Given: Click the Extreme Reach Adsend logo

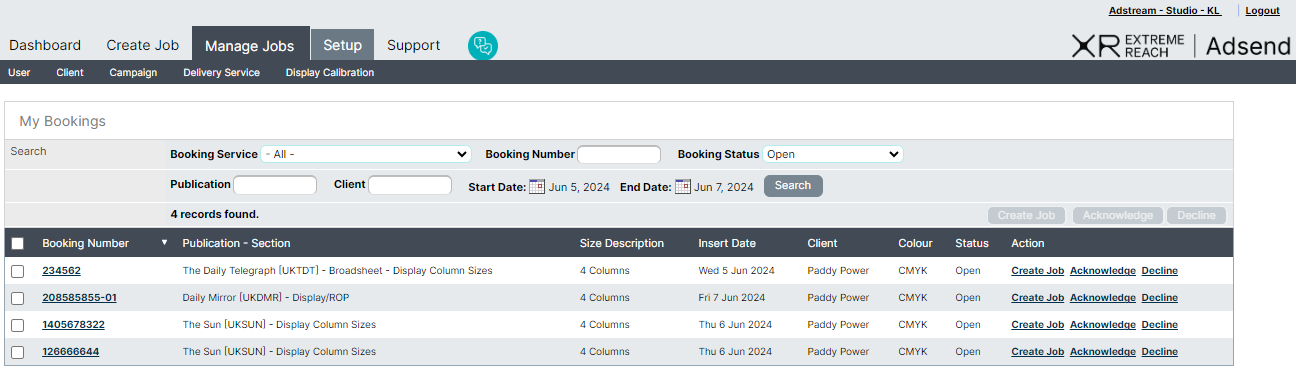Looking at the screenshot, I should coord(1179,46).
